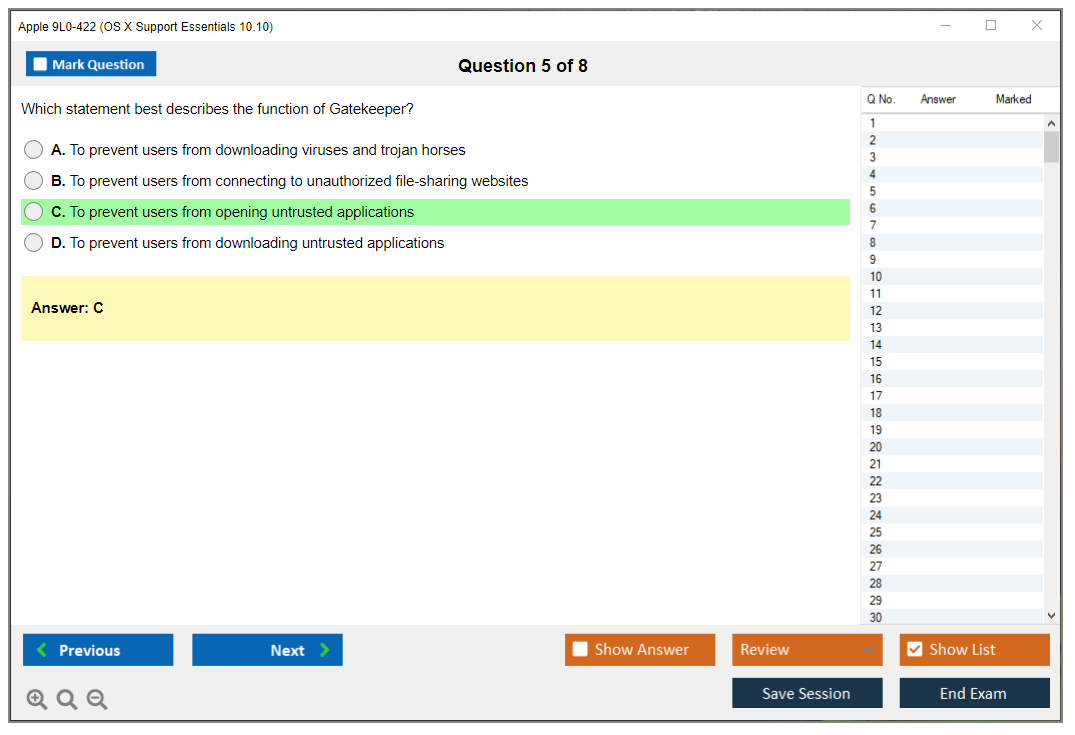Click the zoom reset magnifier icon
Image resolution: width=1075 pixels, height=735 pixels.
(x=67, y=700)
